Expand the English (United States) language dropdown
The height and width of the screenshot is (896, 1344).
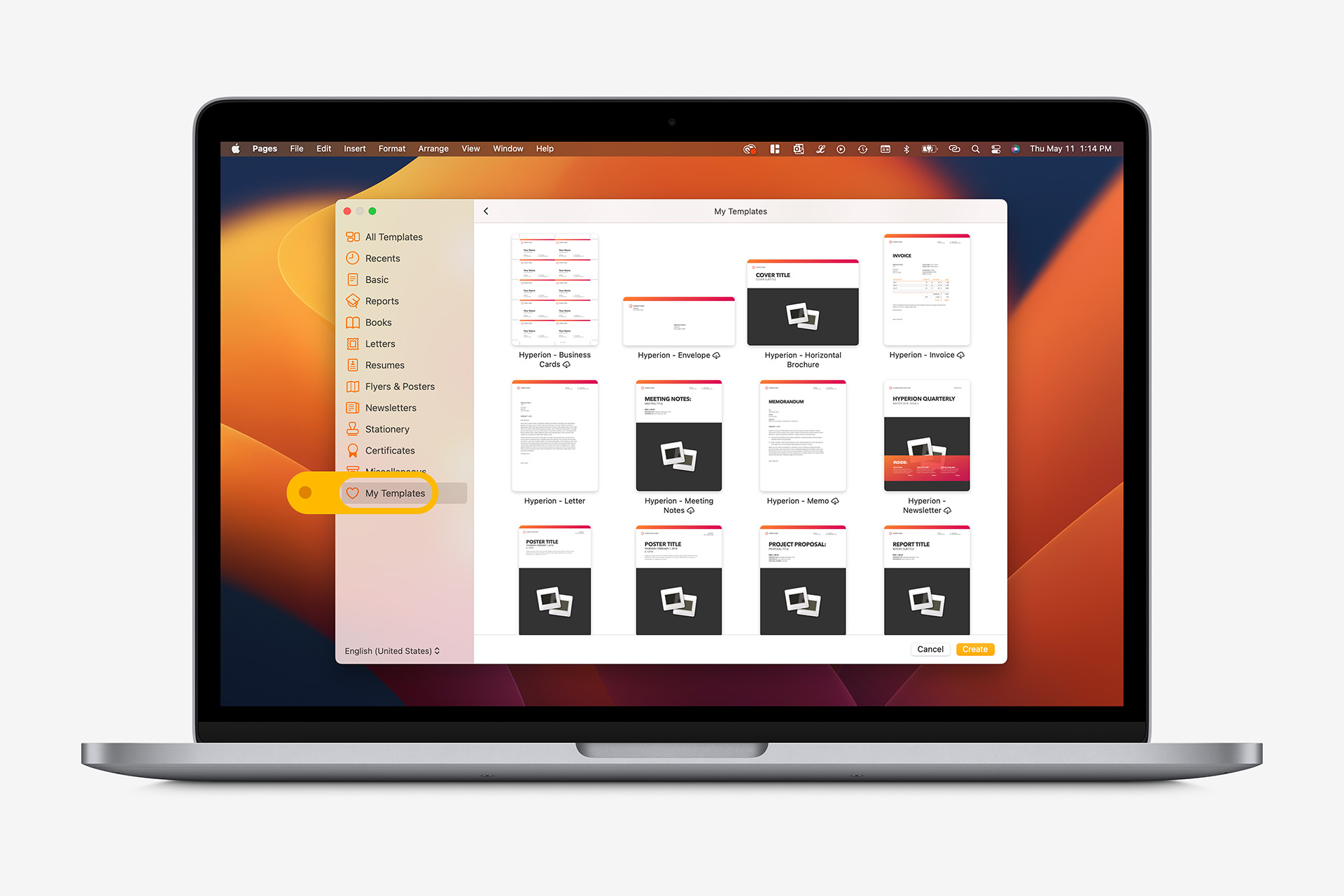[x=394, y=650]
